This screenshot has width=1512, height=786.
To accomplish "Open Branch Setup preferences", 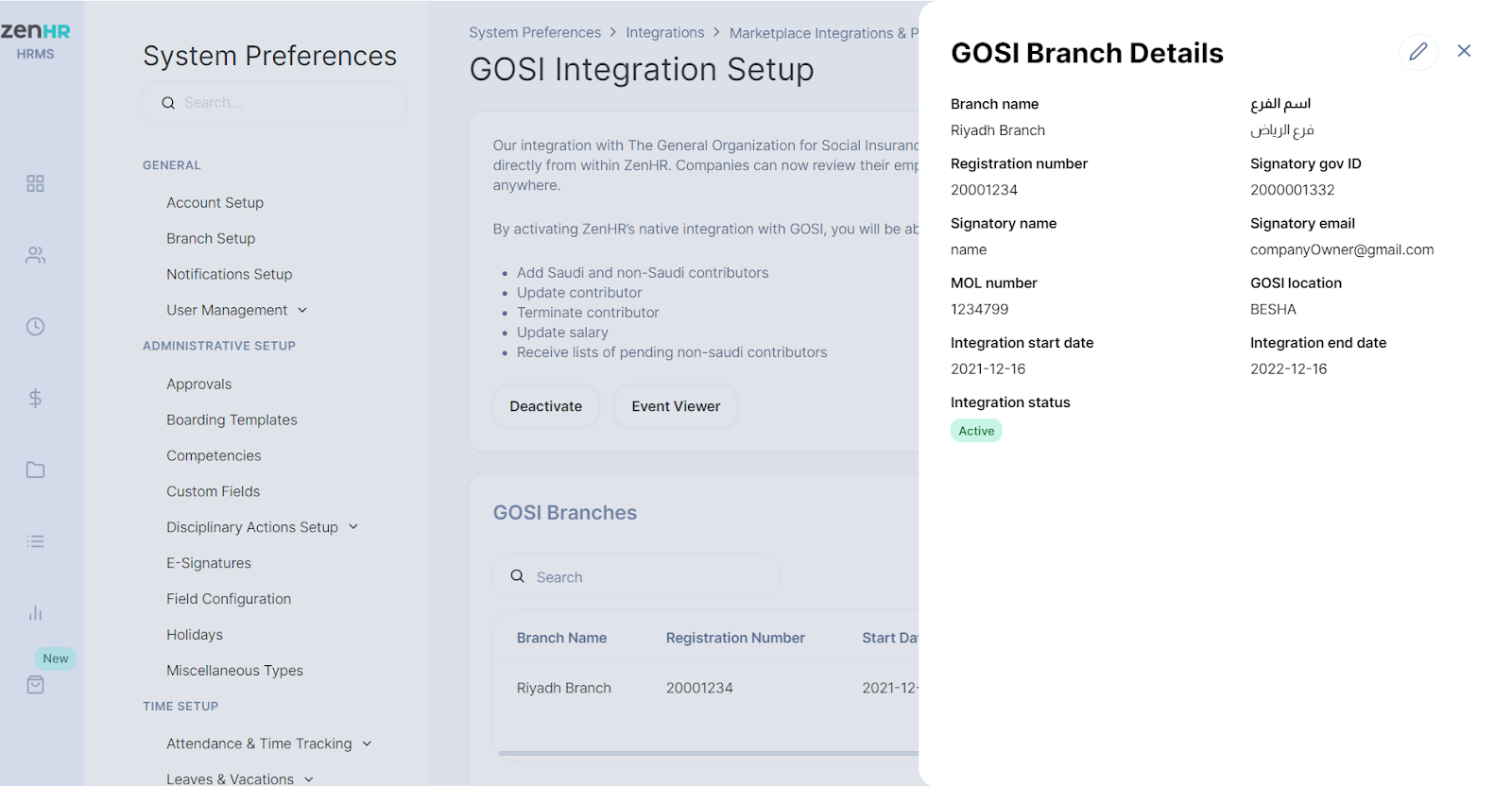I will (x=211, y=238).
